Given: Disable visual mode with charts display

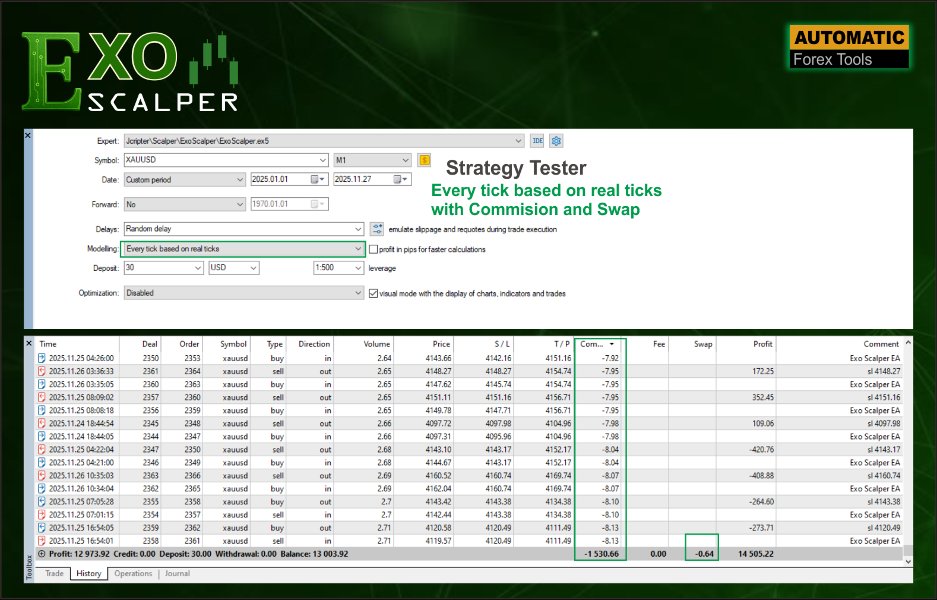Looking at the screenshot, I should [x=371, y=293].
